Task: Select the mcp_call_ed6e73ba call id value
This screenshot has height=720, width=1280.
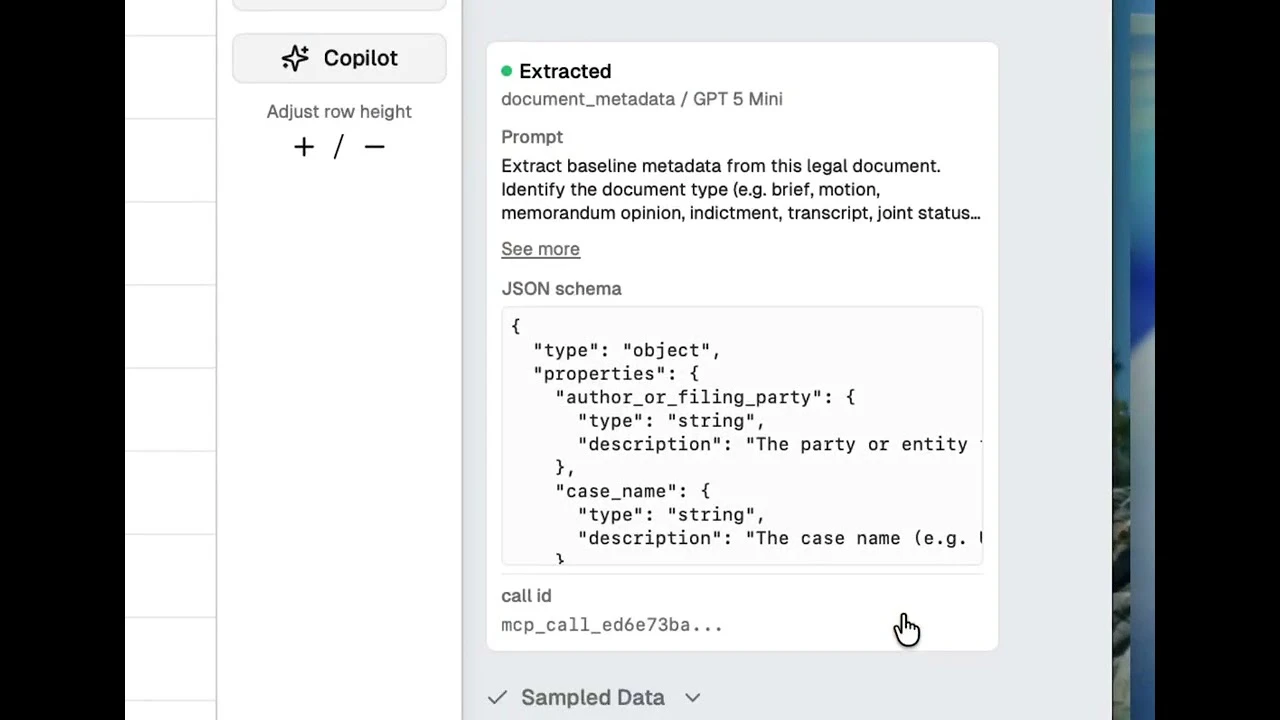Action: tap(611, 625)
